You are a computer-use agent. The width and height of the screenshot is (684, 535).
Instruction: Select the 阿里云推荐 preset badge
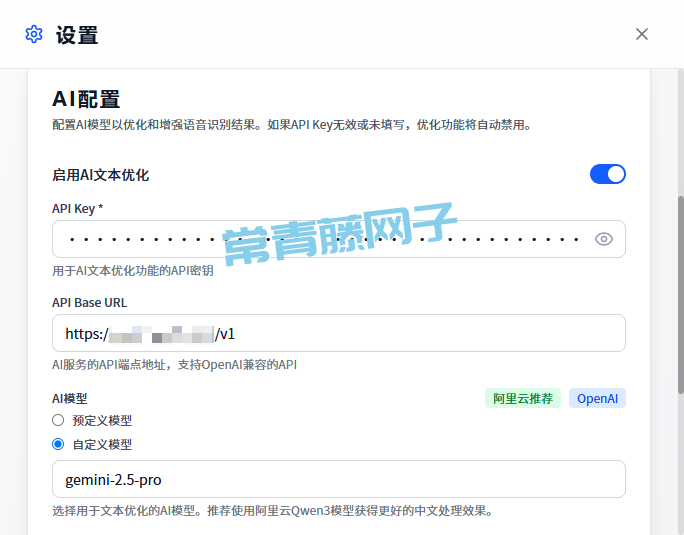523,398
